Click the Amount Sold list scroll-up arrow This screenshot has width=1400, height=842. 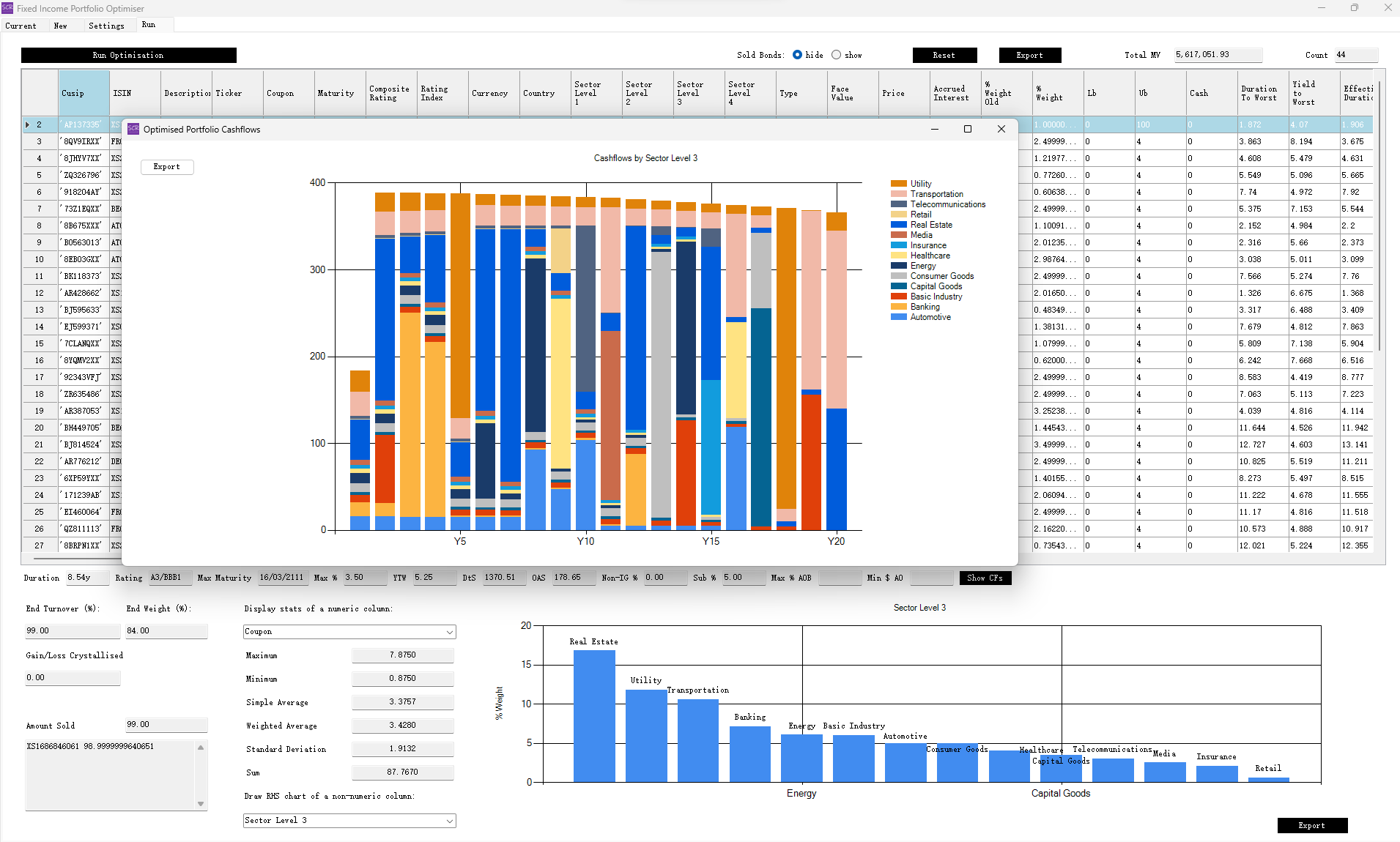tap(201, 748)
